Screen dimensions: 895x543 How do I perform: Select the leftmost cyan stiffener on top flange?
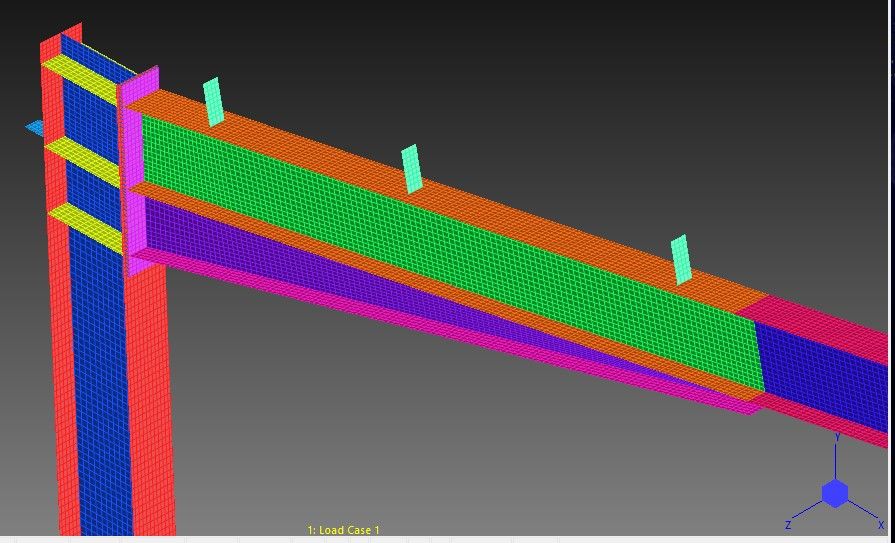click(x=213, y=102)
